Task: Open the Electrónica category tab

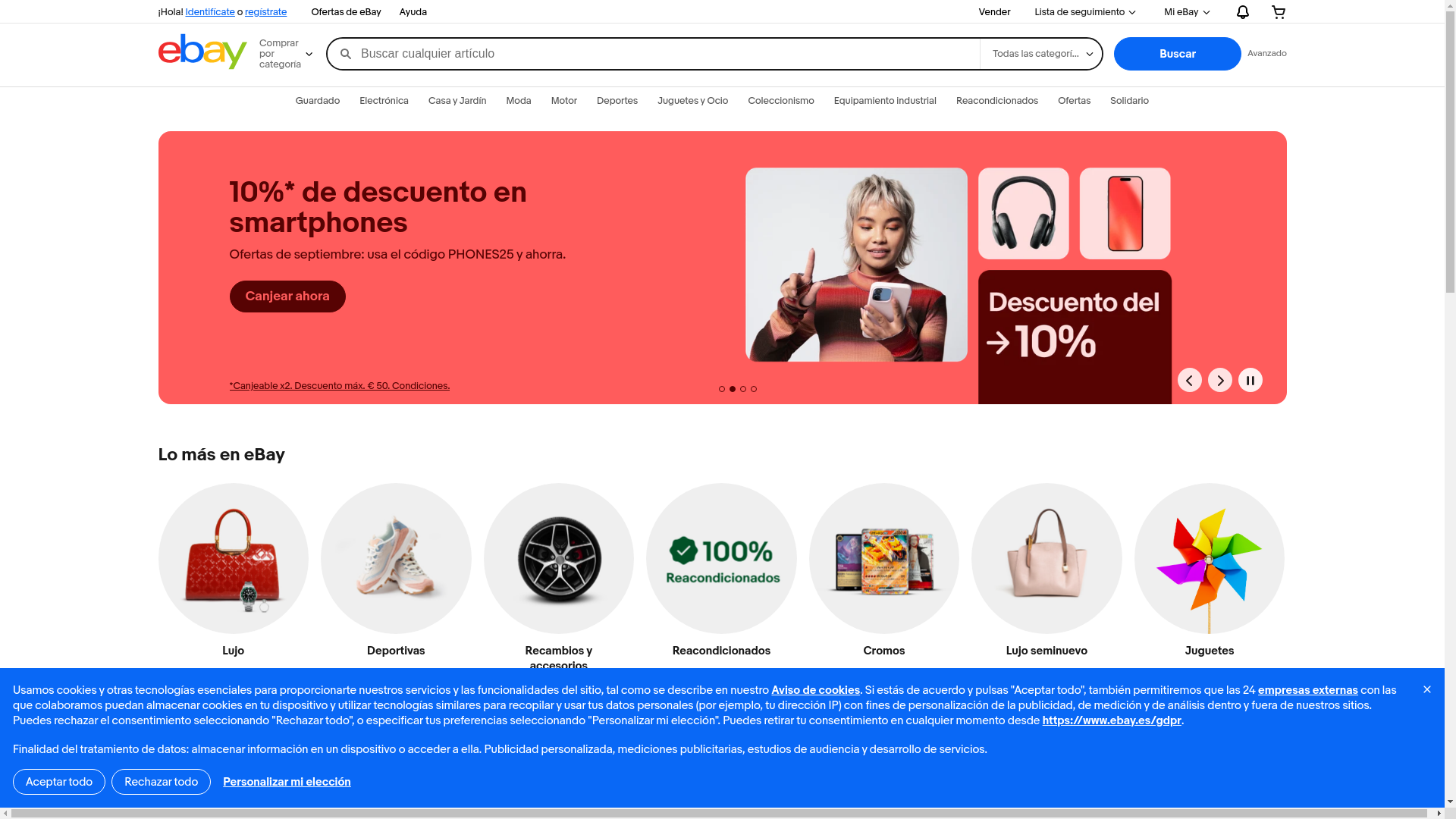Action: click(384, 101)
